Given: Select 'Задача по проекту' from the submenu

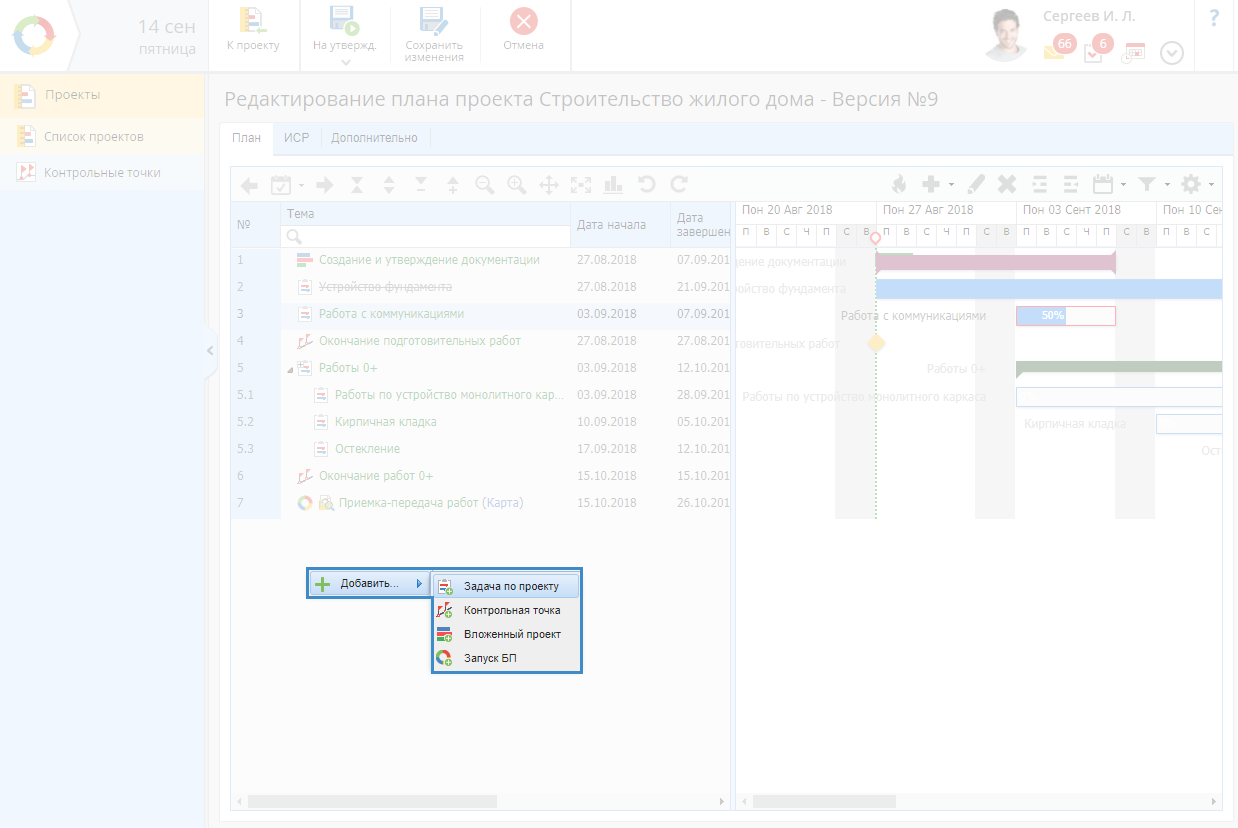Looking at the screenshot, I should [x=510, y=586].
